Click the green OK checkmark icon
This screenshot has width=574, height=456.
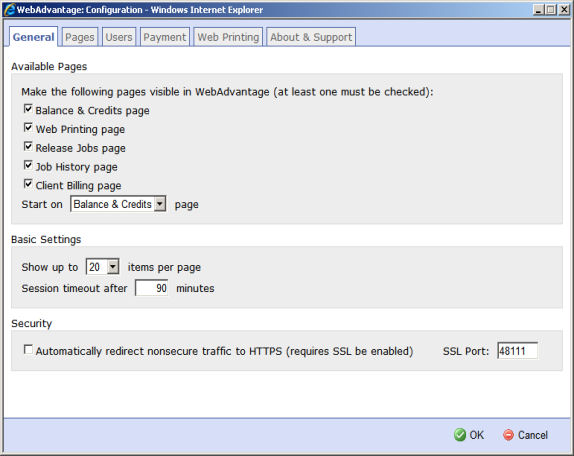pos(460,435)
